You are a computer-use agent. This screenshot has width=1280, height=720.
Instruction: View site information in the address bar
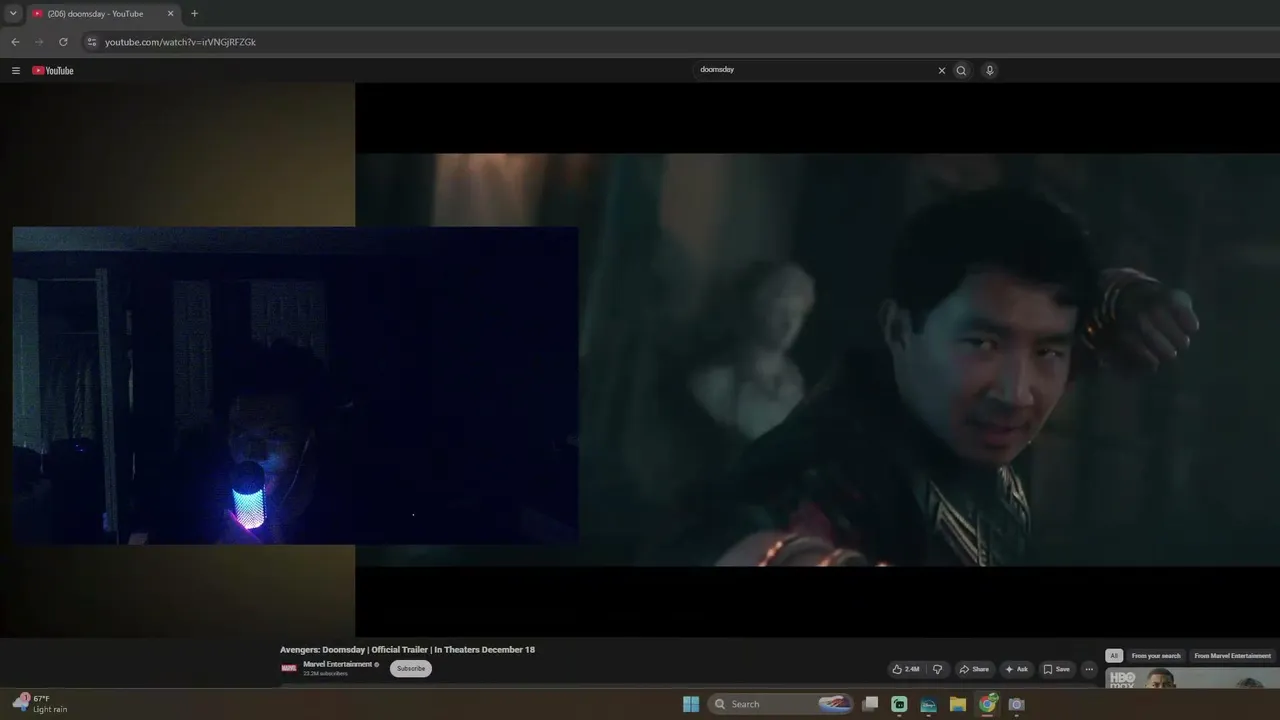point(91,42)
